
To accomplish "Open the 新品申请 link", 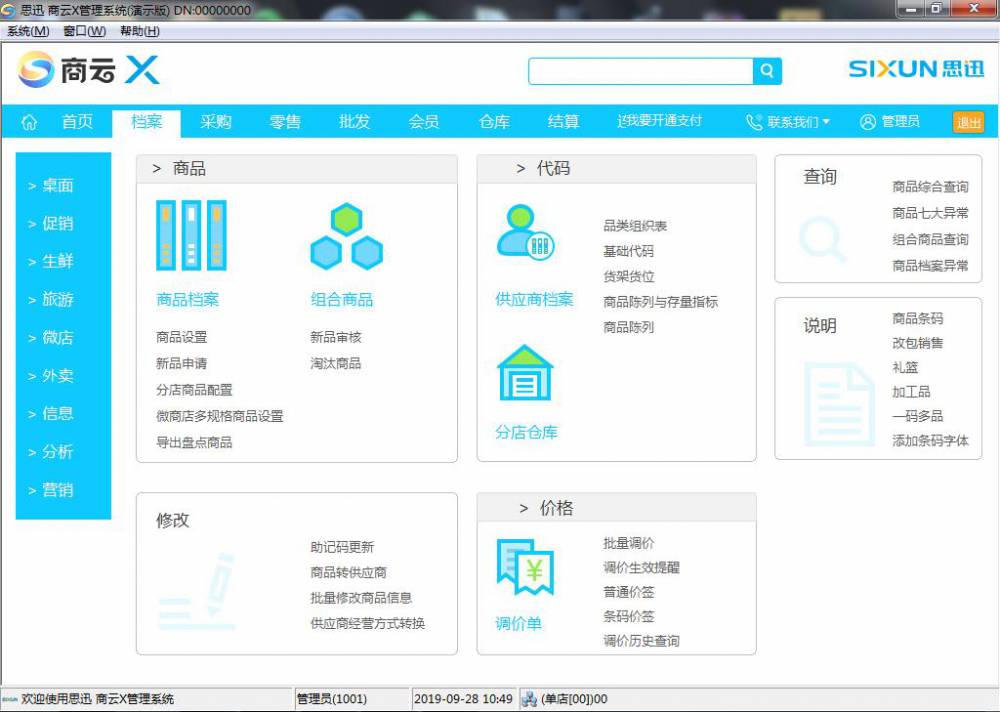I will (x=182, y=364).
